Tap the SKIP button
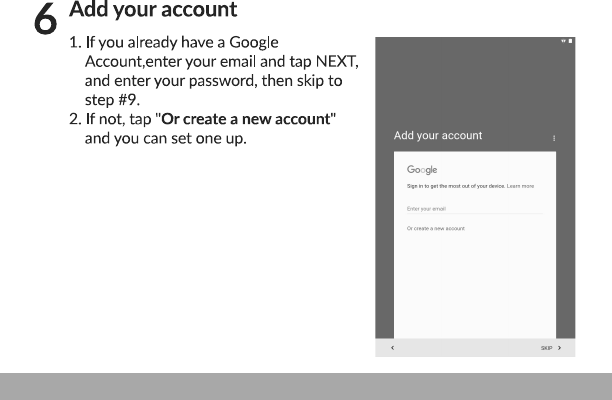 tap(546, 347)
